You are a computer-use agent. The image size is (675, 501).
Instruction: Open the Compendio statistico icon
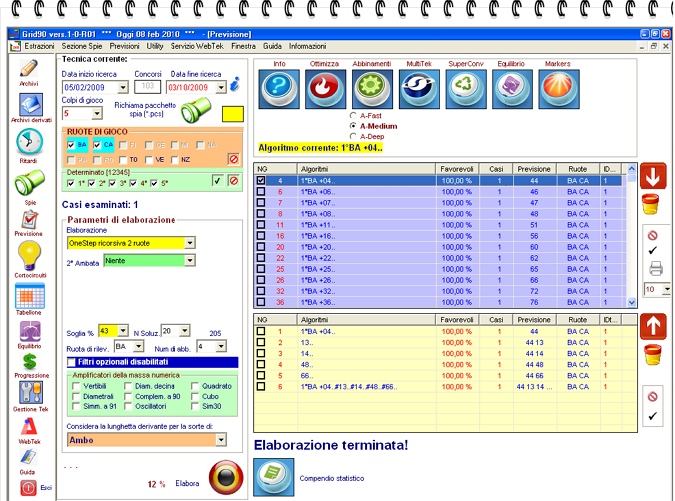[274, 477]
